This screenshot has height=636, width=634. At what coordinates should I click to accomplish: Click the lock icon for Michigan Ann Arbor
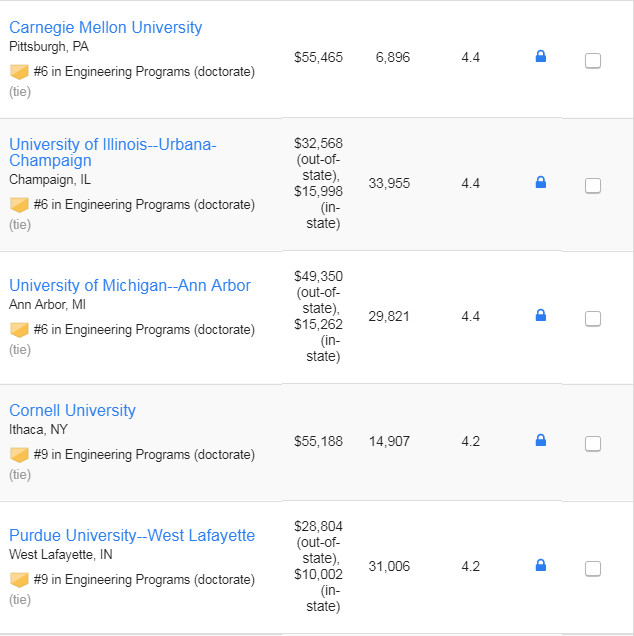540,315
